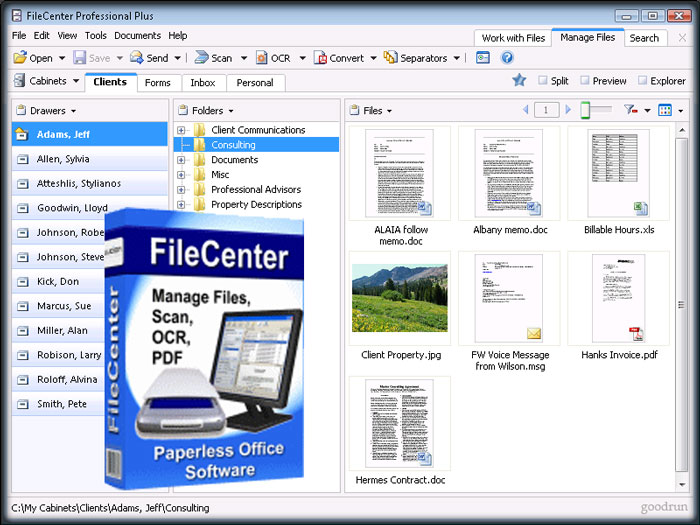Switch to the Search tab
Viewport: 700px width, 525px height.
click(644, 38)
